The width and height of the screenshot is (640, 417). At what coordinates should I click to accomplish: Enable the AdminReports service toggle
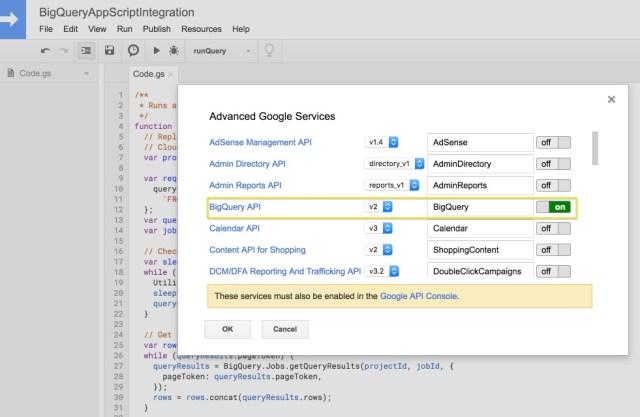553,186
